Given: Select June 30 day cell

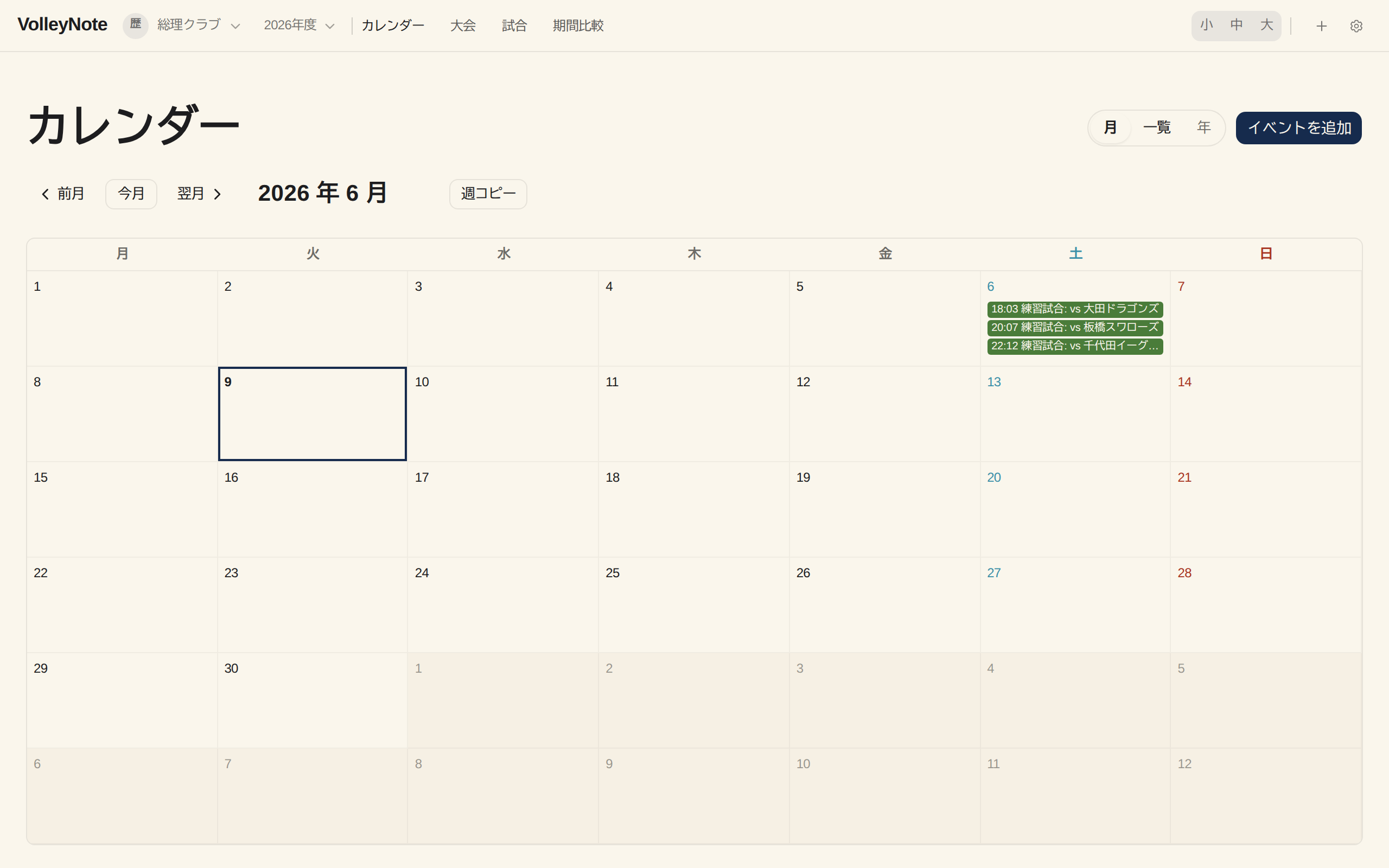Looking at the screenshot, I should [312, 700].
